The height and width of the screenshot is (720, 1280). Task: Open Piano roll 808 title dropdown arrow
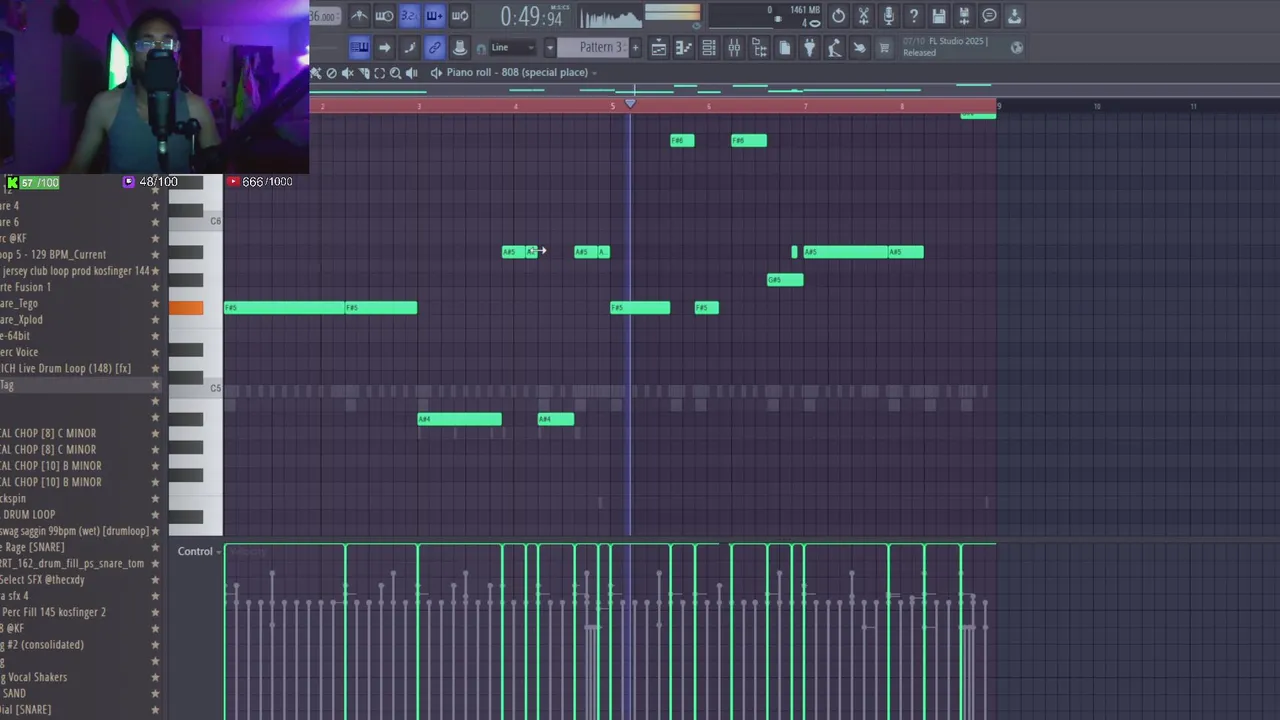[x=594, y=72]
